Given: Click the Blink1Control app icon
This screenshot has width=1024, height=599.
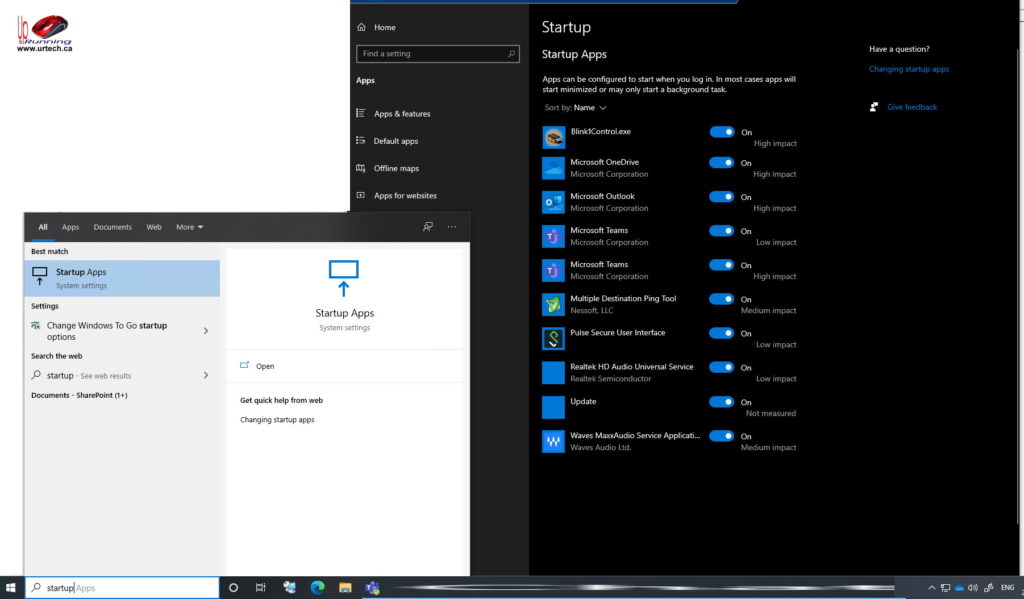Looking at the screenshot, I should [553, 136].
